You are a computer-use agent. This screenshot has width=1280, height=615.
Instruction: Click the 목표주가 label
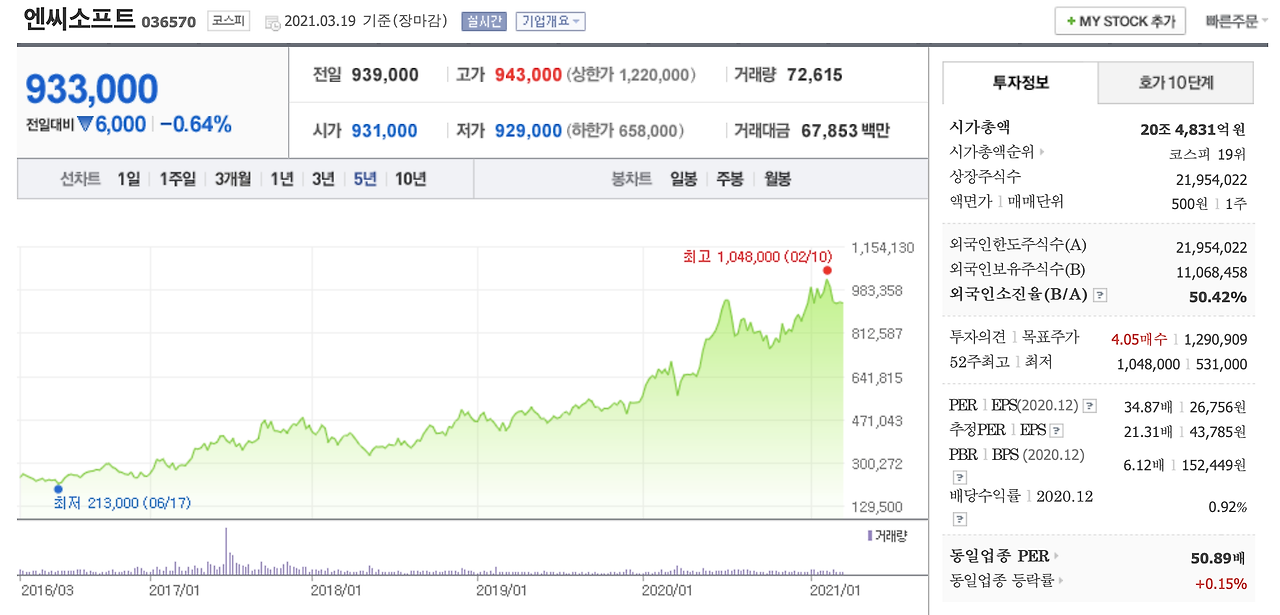1049,338
